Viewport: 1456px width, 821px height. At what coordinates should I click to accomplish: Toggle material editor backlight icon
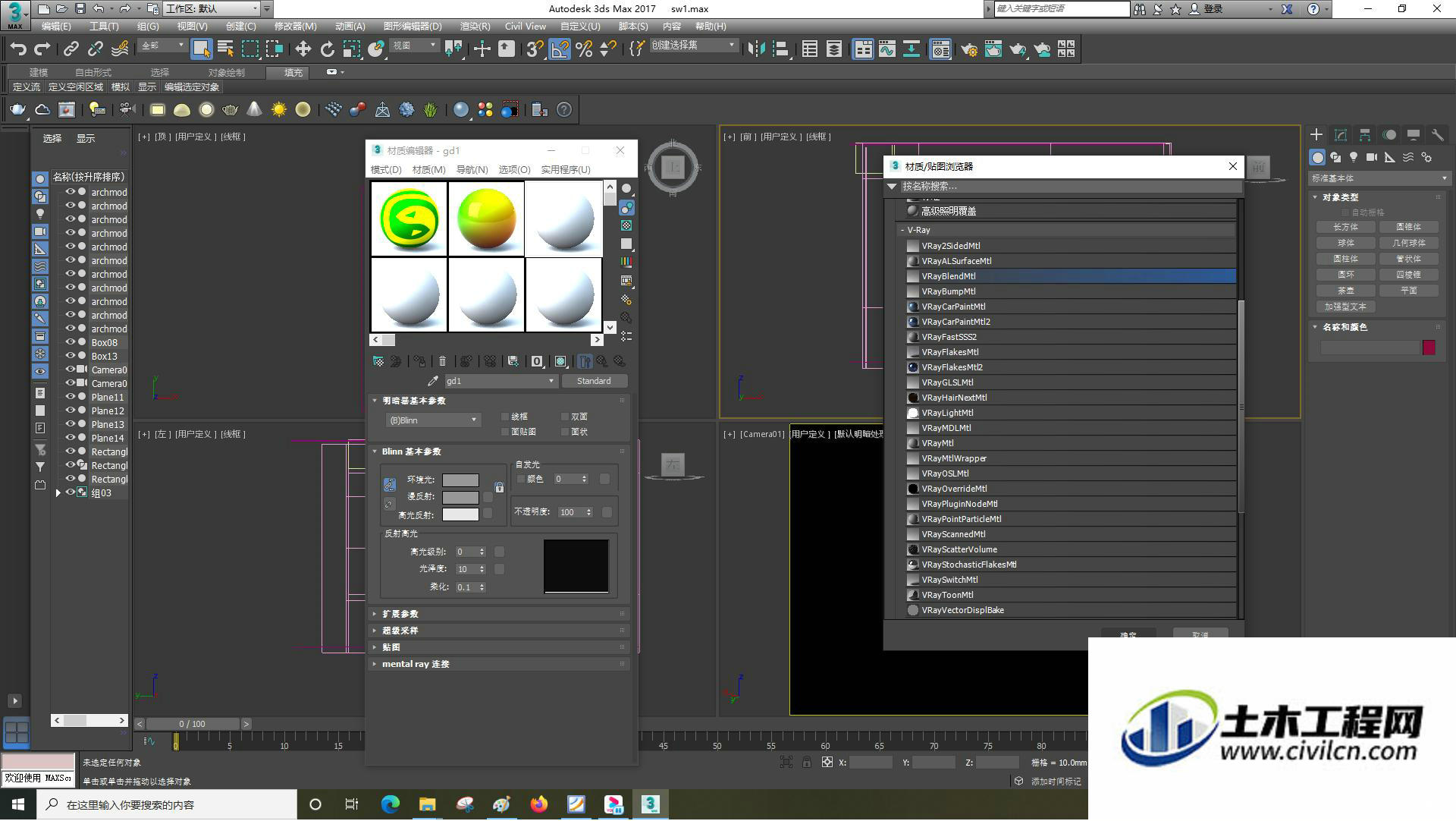click(x=626, y=207)
